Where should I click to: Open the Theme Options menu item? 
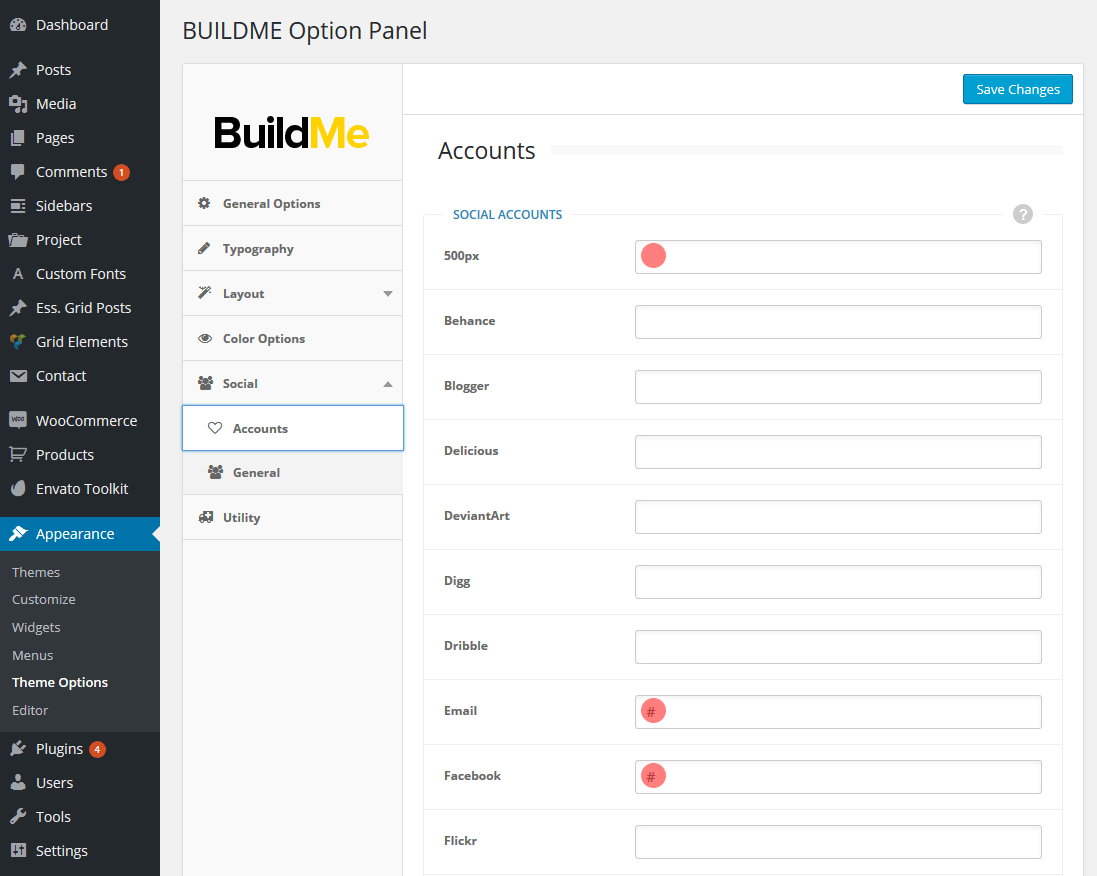61,682
